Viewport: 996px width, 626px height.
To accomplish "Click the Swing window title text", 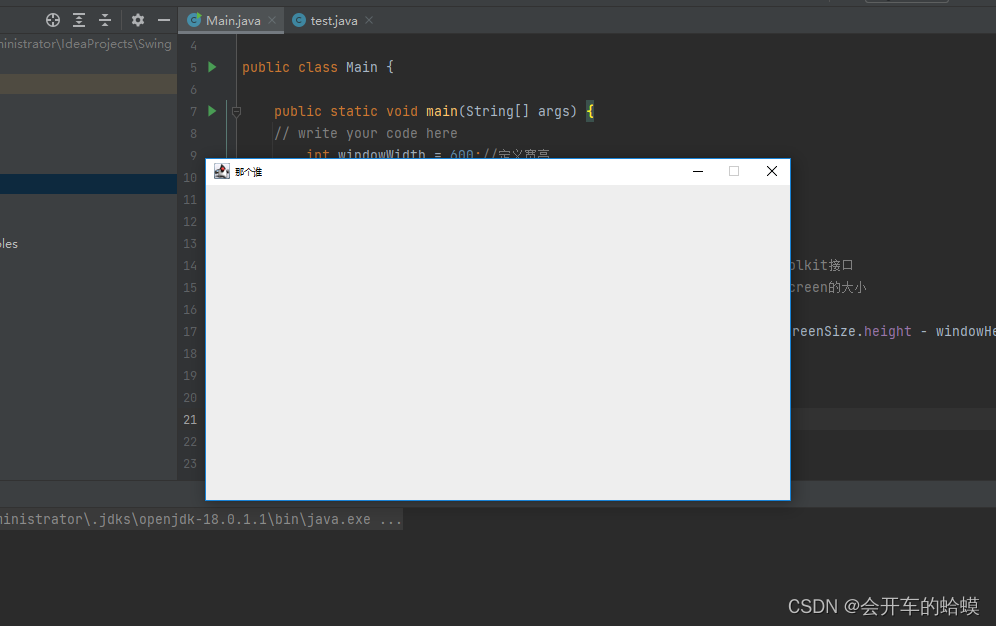I will (x=248, y=172).
